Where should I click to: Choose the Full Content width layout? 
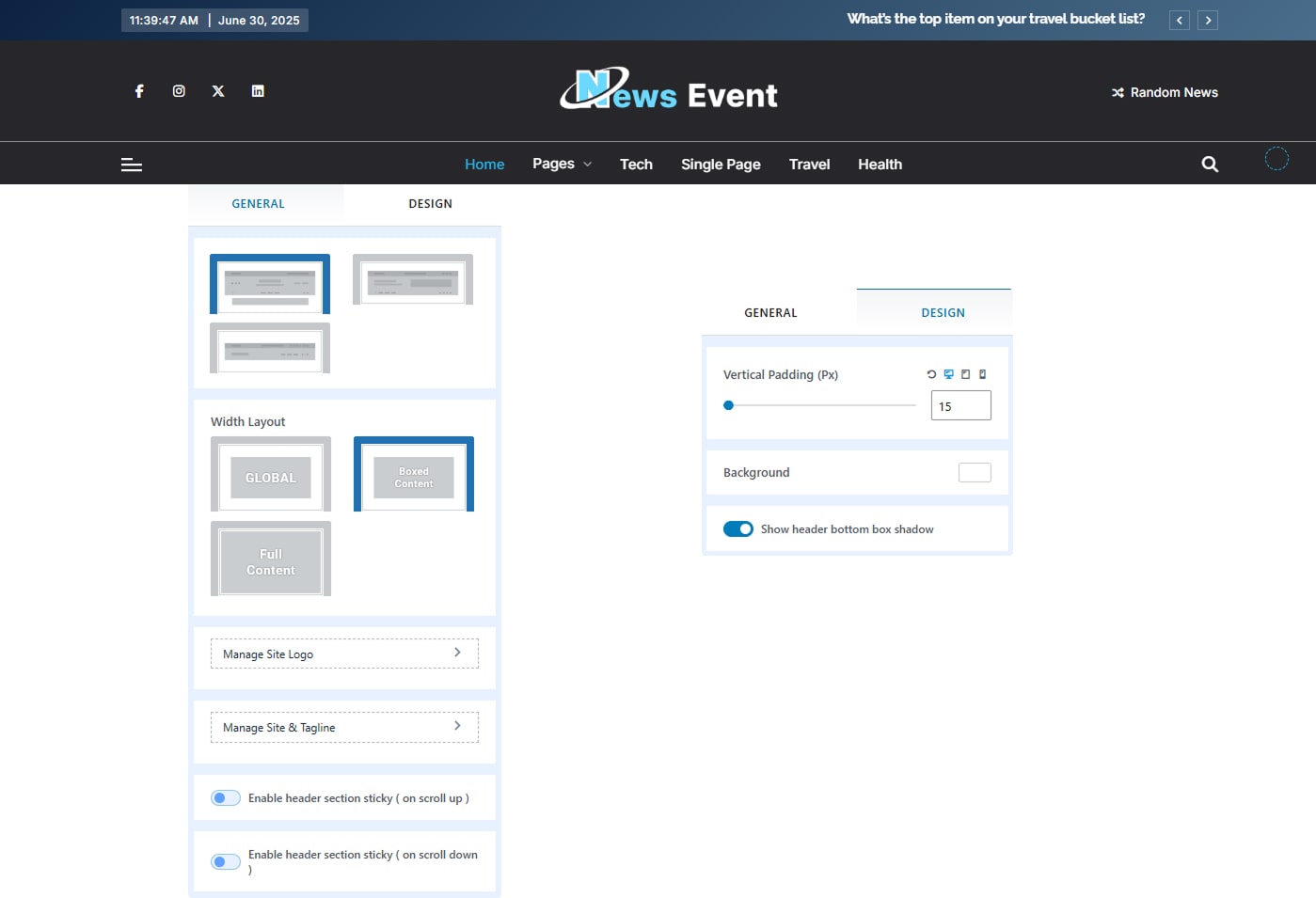pyautogui.click(x=271, y=561)
